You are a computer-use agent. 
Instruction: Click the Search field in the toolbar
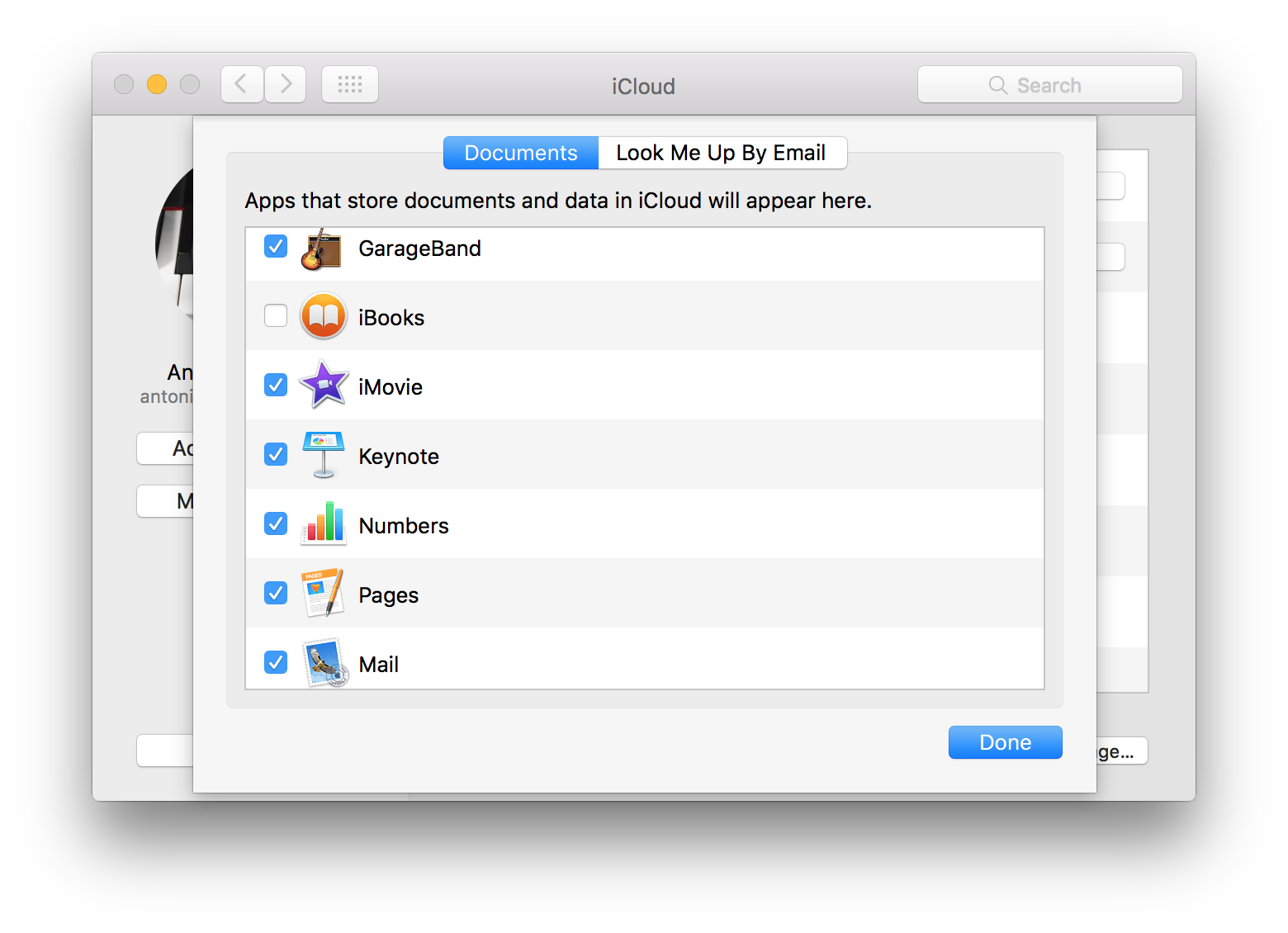coord(1049,84)
